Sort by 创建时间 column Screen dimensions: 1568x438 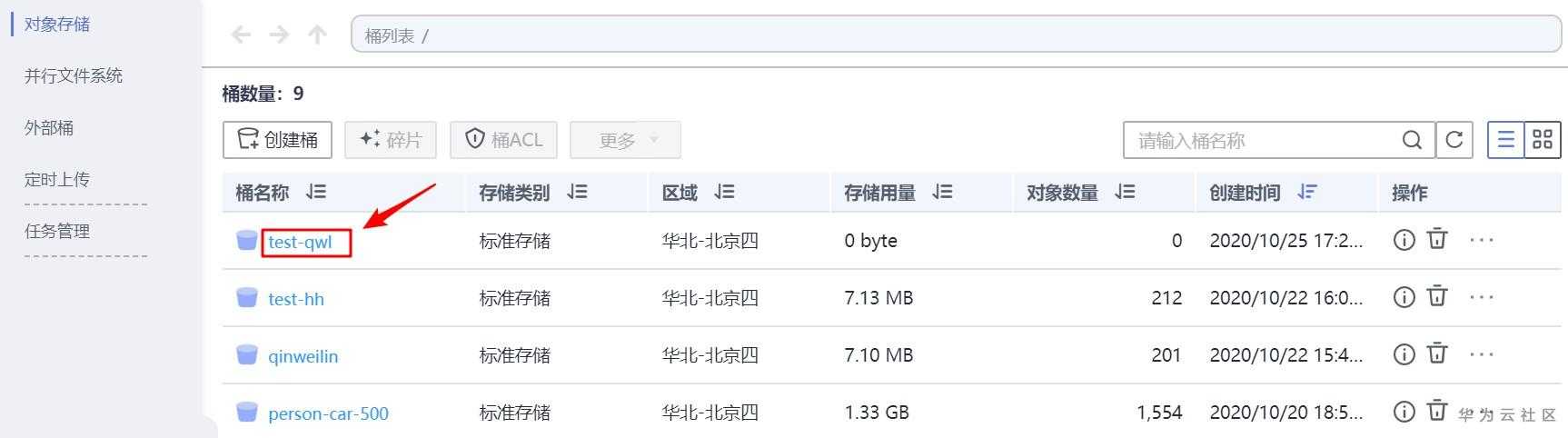pos(1306,192)
